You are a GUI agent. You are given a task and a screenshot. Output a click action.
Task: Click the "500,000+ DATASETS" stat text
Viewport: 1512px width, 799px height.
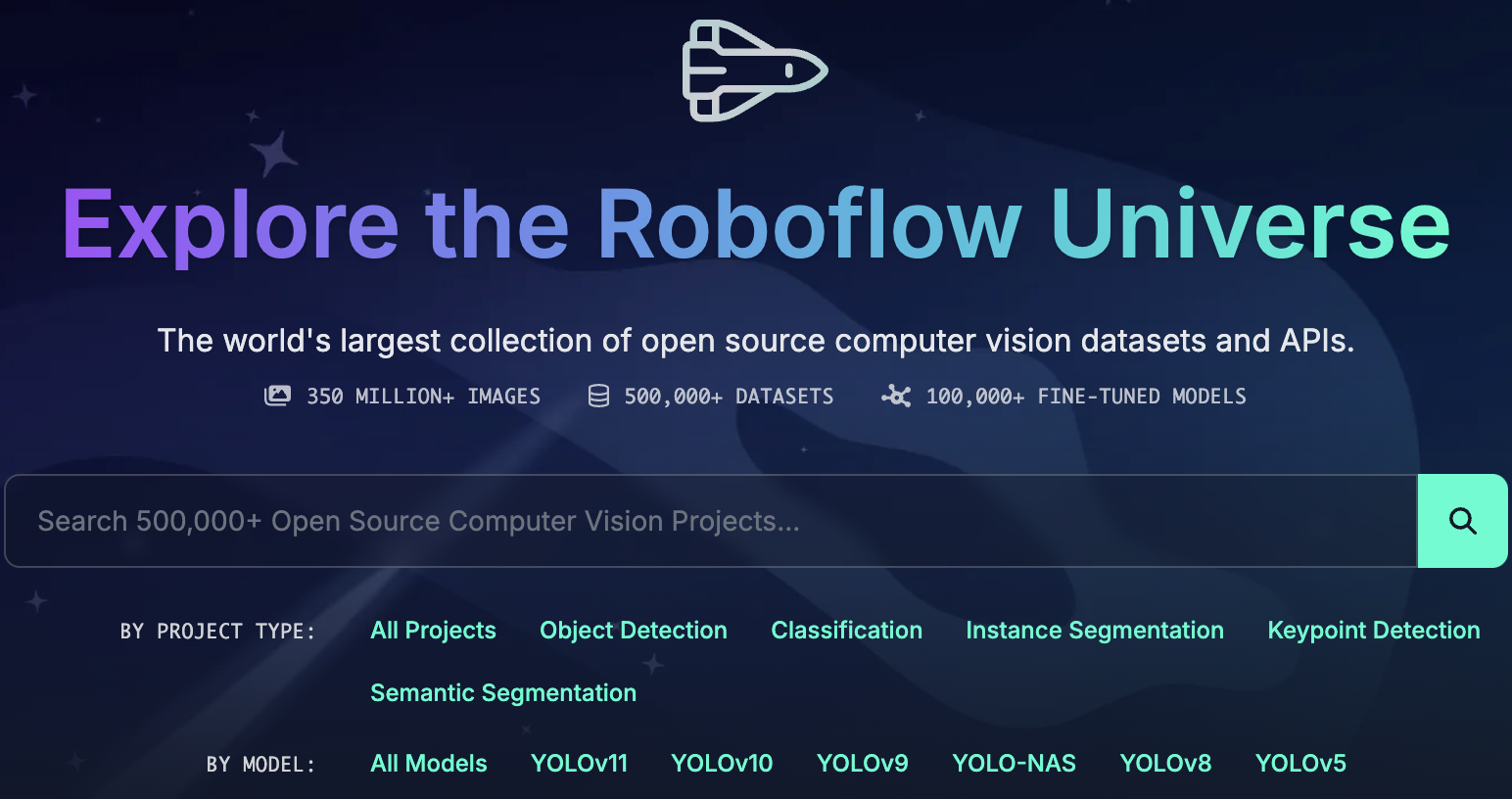tap(730, 397)
